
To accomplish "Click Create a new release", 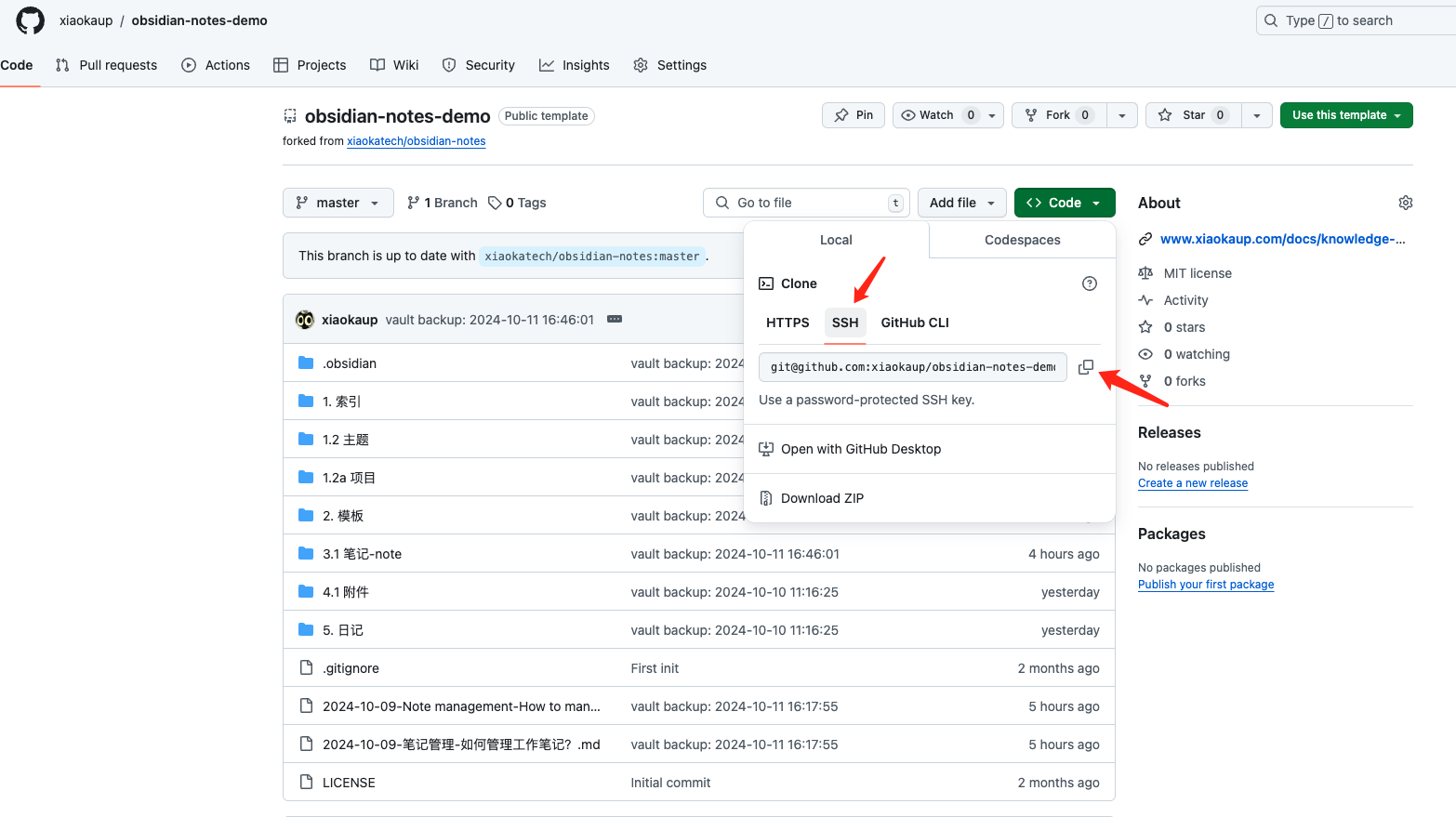I will pos(1193,483).
